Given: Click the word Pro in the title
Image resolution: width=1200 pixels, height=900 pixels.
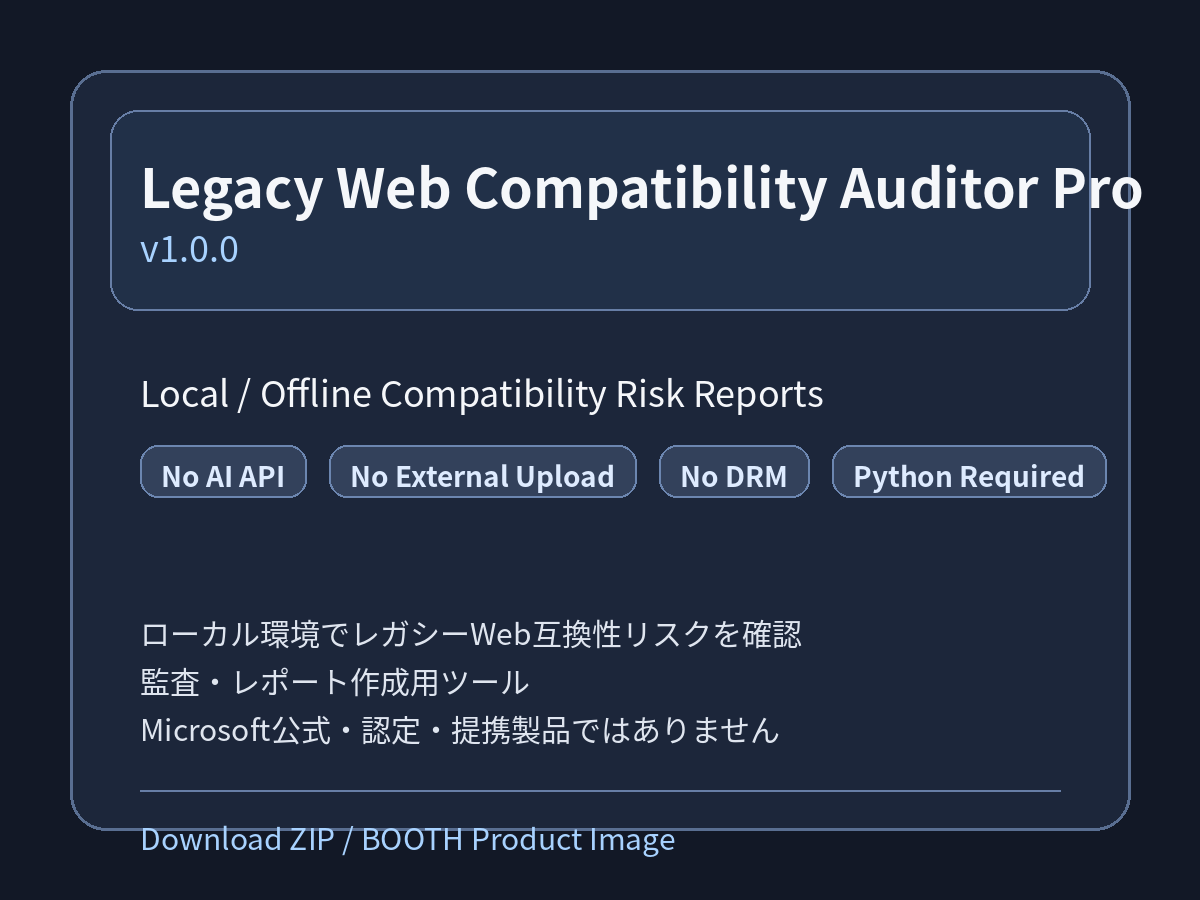Looking at the screenshot, I should (1097, 189).
